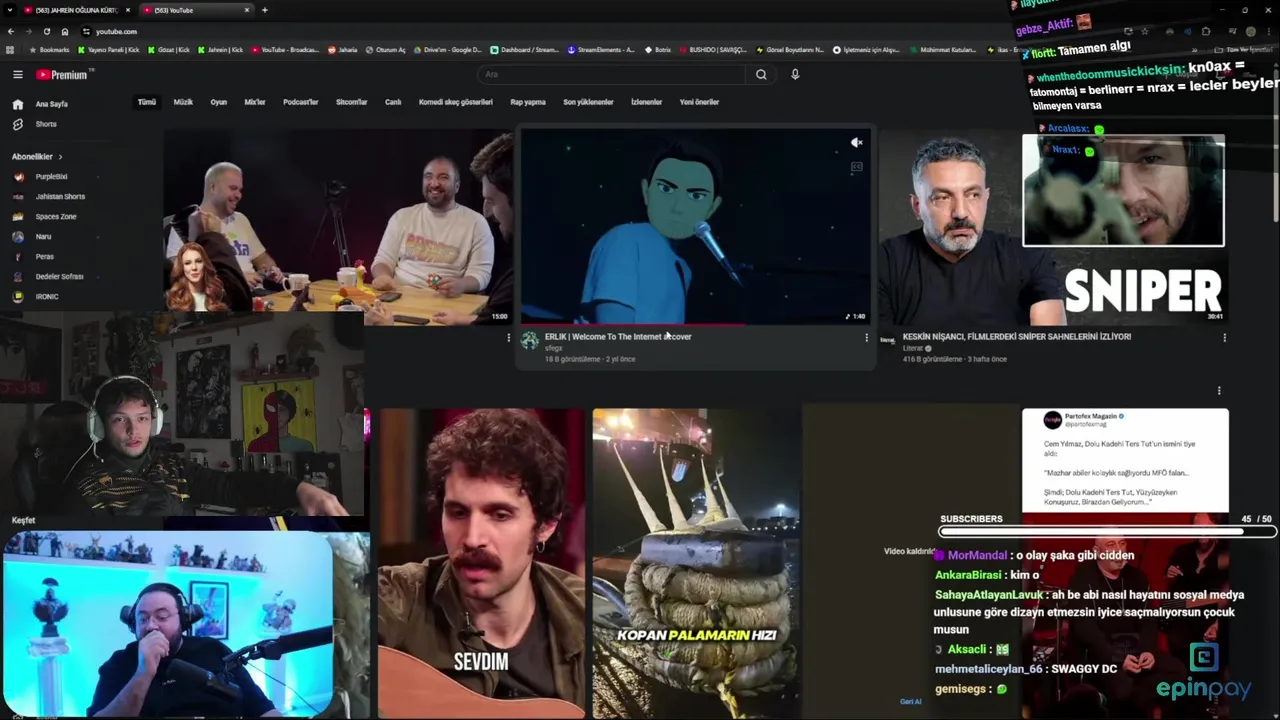This screenshot has height=720, width=1280.
Task: Open SNIPER video thumbnail
Action: click(x=1053, y=226)
